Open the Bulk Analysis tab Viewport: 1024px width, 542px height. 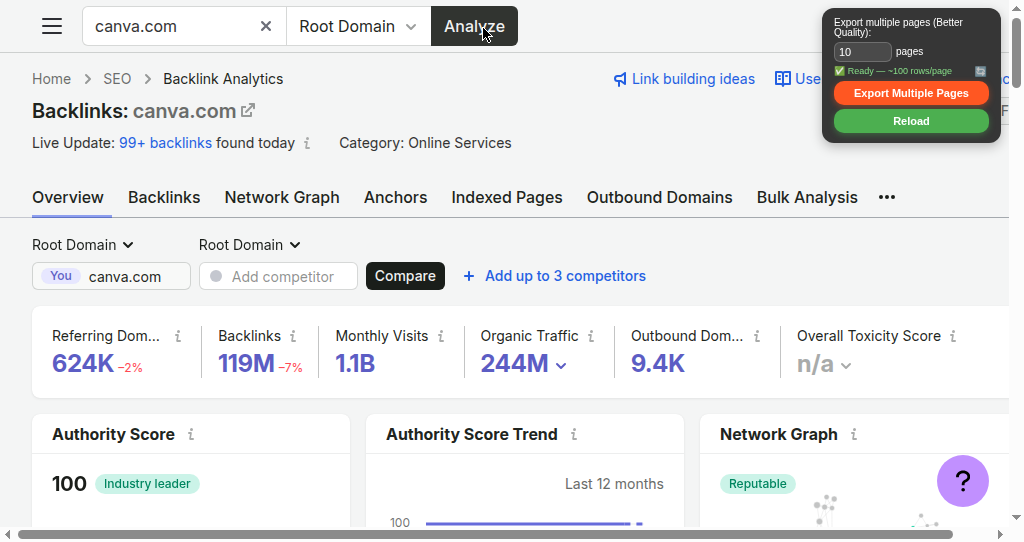coord(807,197)
